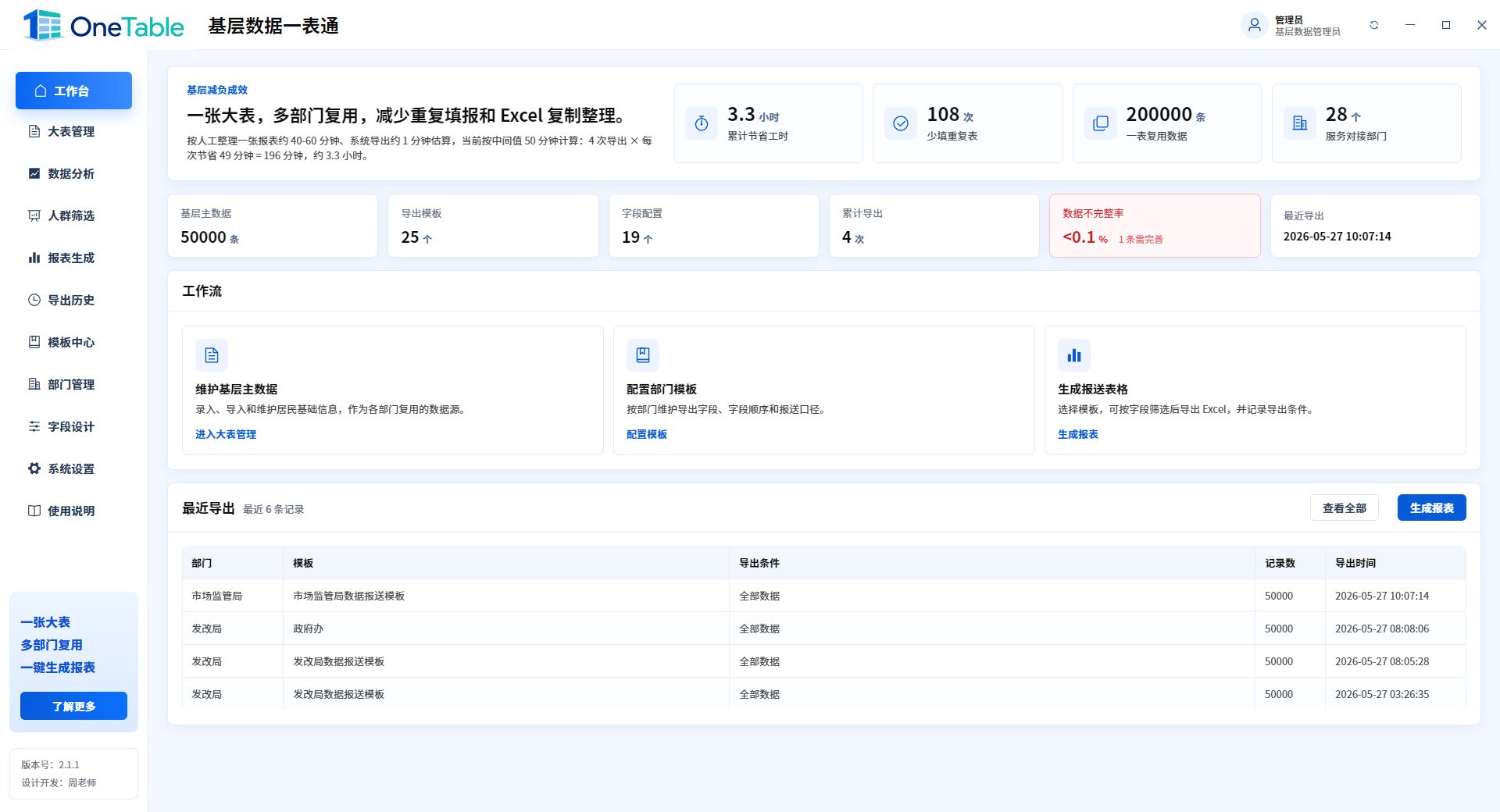Image resolution: width=1500 pixels, height=812 pixels.
Task: Open 使用说明 in the sidebar
Action: click(73, 511)
